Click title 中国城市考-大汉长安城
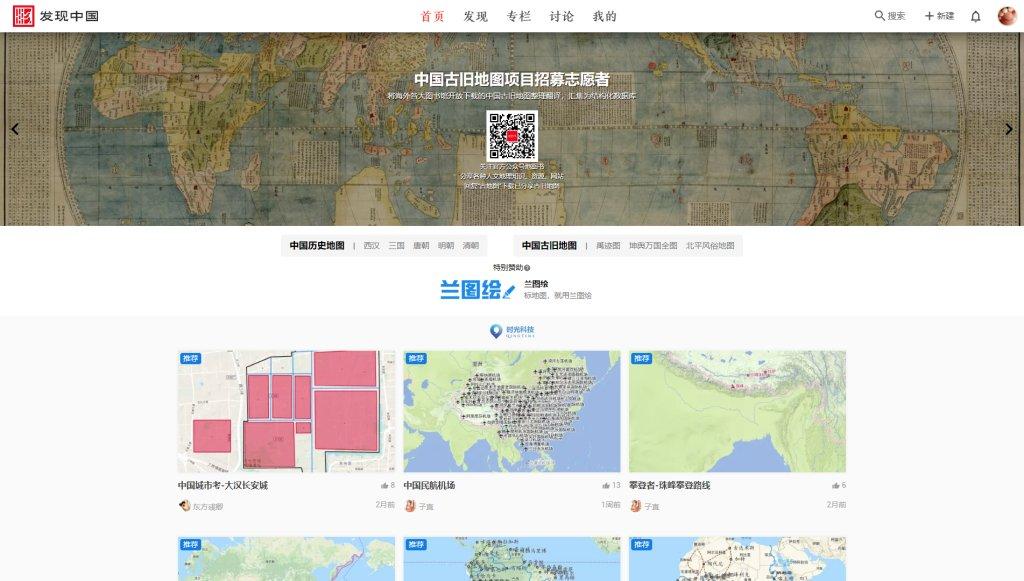Viewport: 1024px width, 581px height. point(223,485)
